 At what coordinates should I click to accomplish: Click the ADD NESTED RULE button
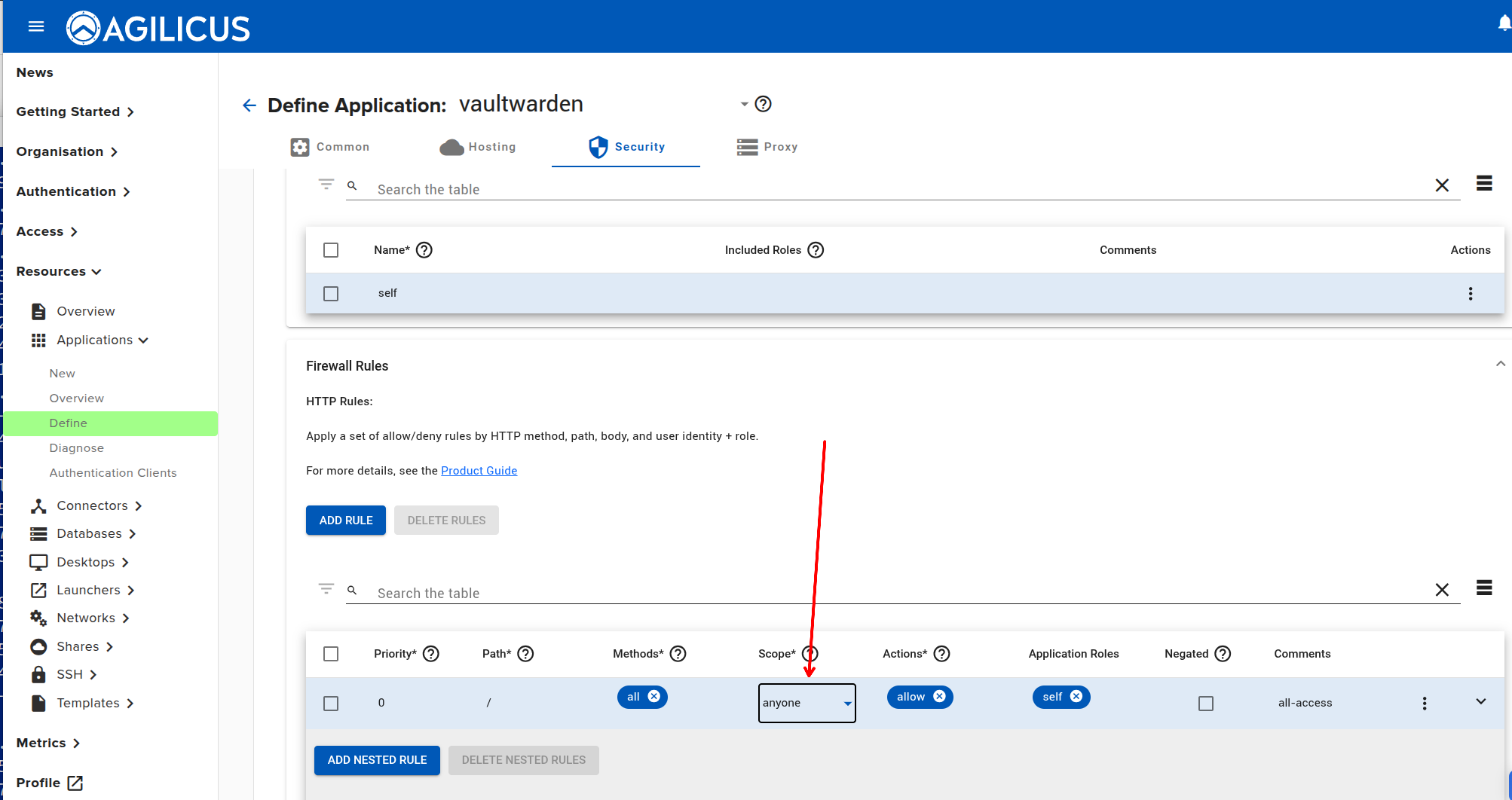[x=377, y=760]
